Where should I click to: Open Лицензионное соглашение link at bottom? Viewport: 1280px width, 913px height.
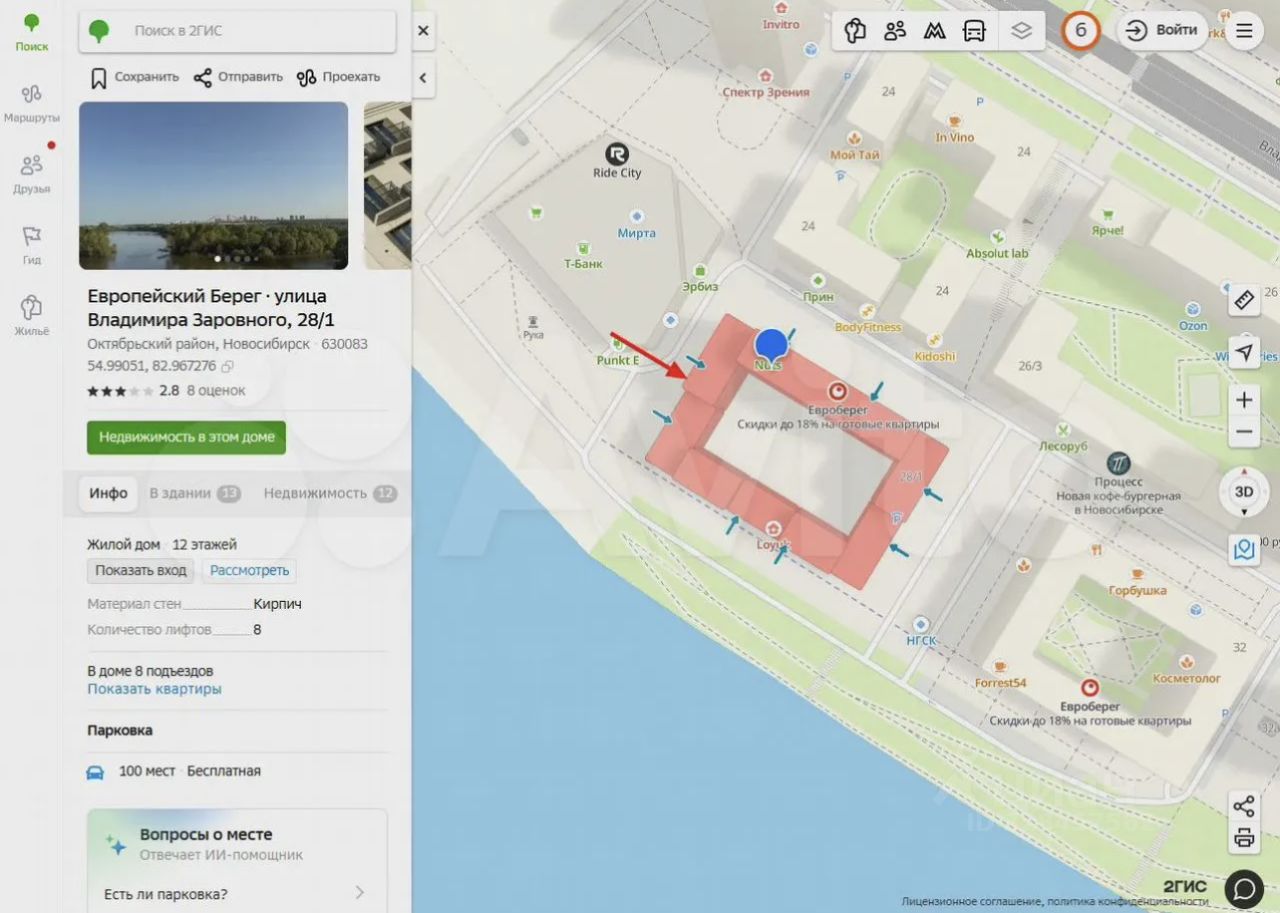tap(971, 901)
